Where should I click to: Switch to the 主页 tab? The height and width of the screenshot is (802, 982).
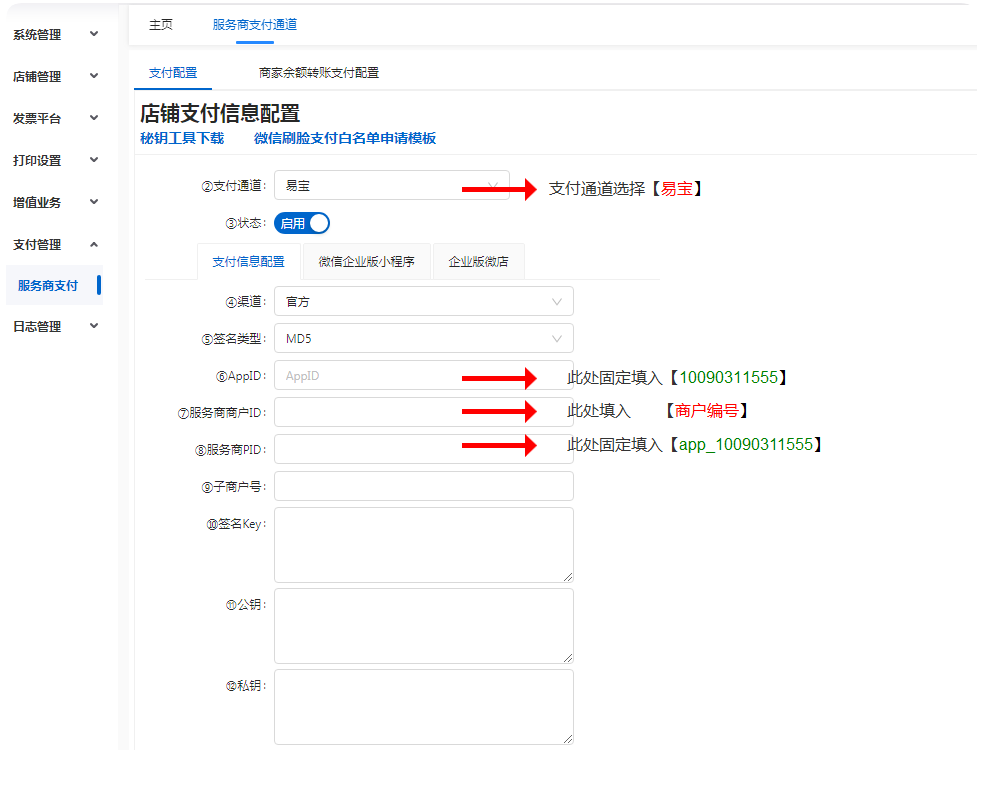(x=161, y=25)
